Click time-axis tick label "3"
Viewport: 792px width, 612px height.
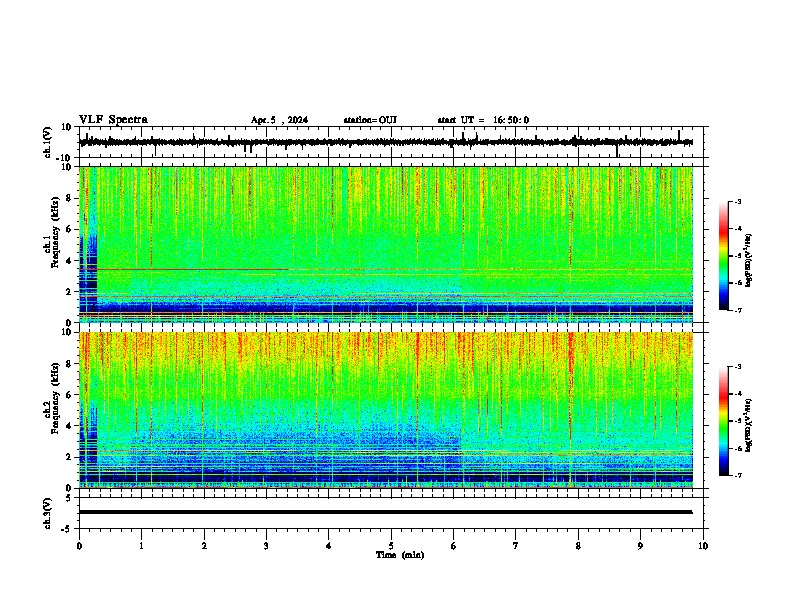266,546
